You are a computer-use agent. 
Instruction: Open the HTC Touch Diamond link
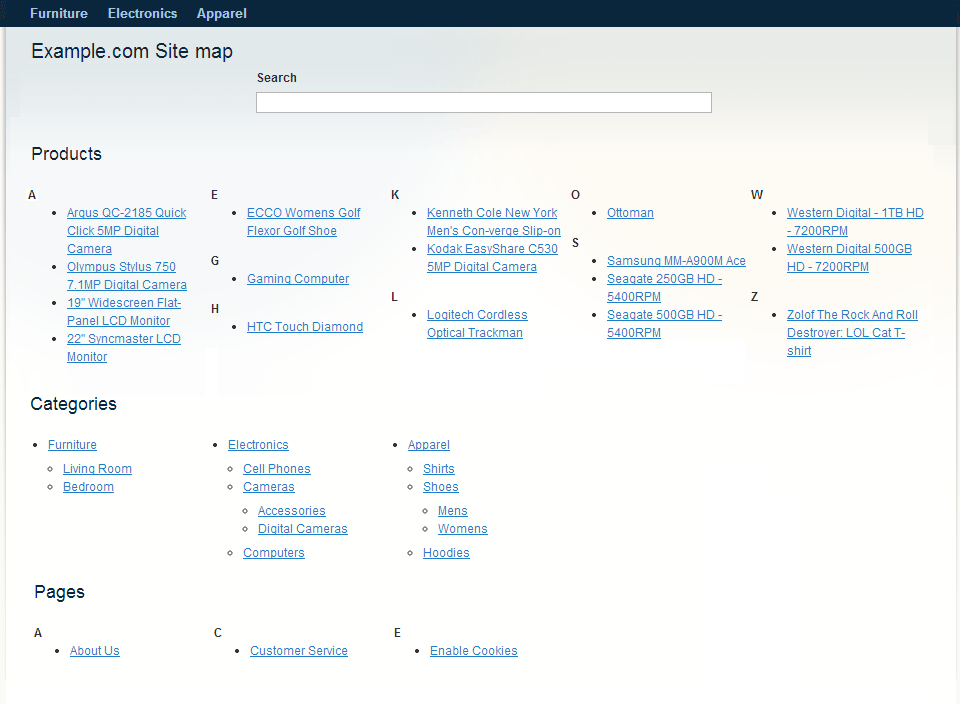pyautogui.click(x=305, y=327)
